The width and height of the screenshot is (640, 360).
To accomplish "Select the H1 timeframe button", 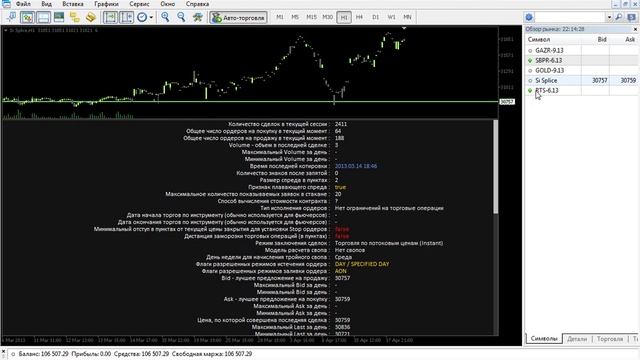I will pyautogui.click(x=344, y=17).
